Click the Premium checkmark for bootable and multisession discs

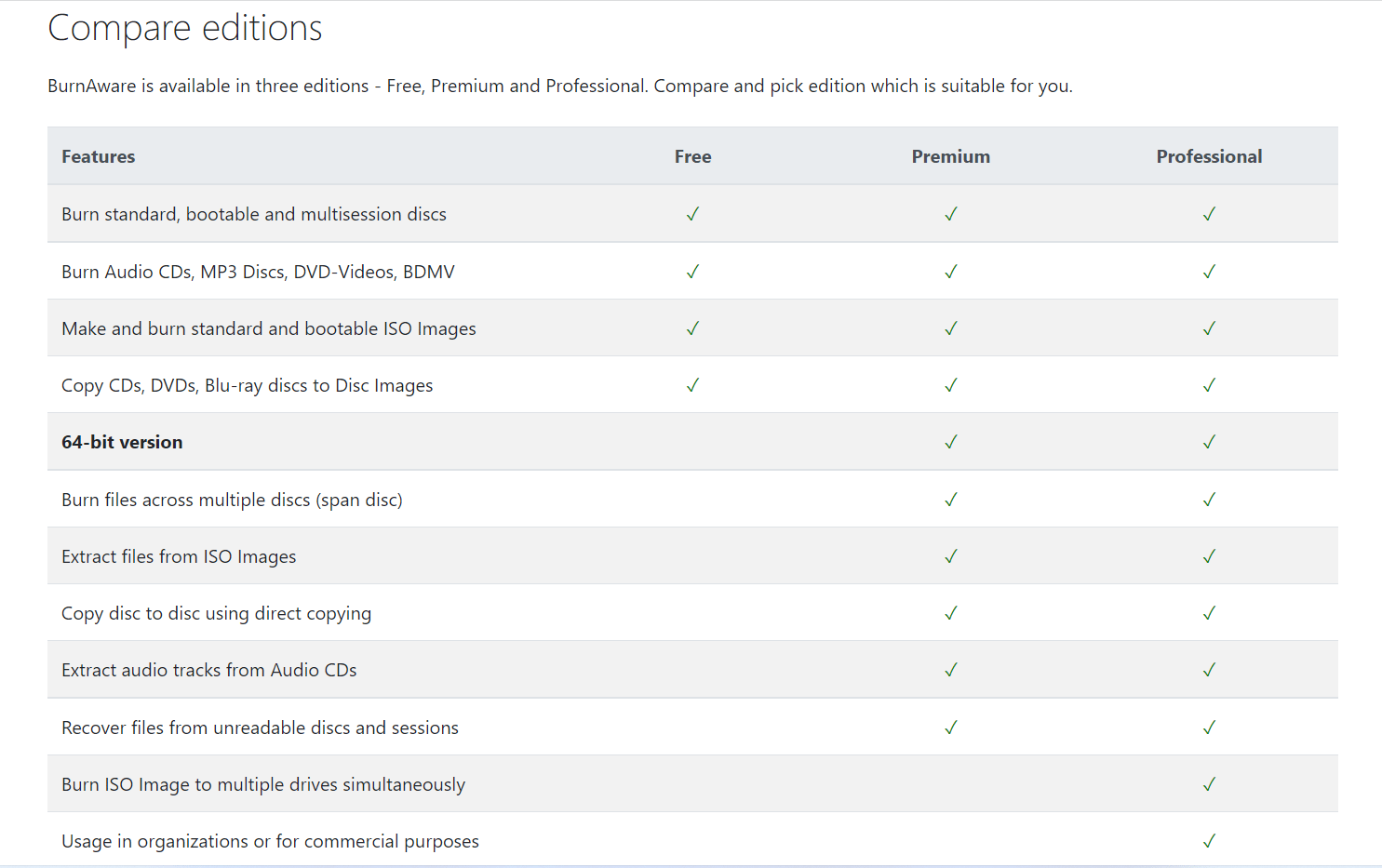[x=950, y=214]
